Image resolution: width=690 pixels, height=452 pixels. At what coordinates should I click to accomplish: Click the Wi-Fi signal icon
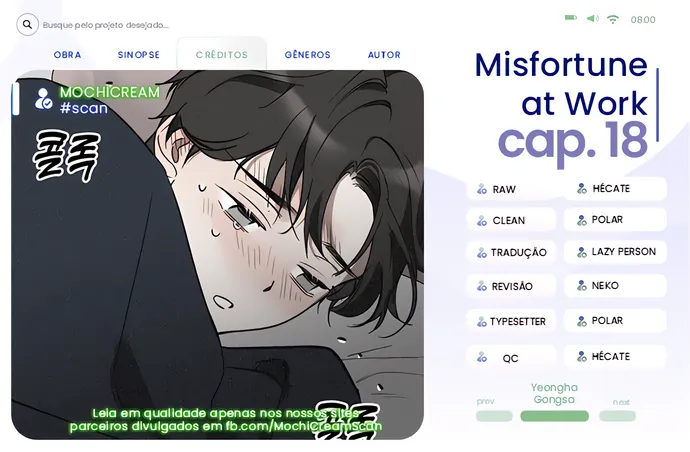coord(613,18)
